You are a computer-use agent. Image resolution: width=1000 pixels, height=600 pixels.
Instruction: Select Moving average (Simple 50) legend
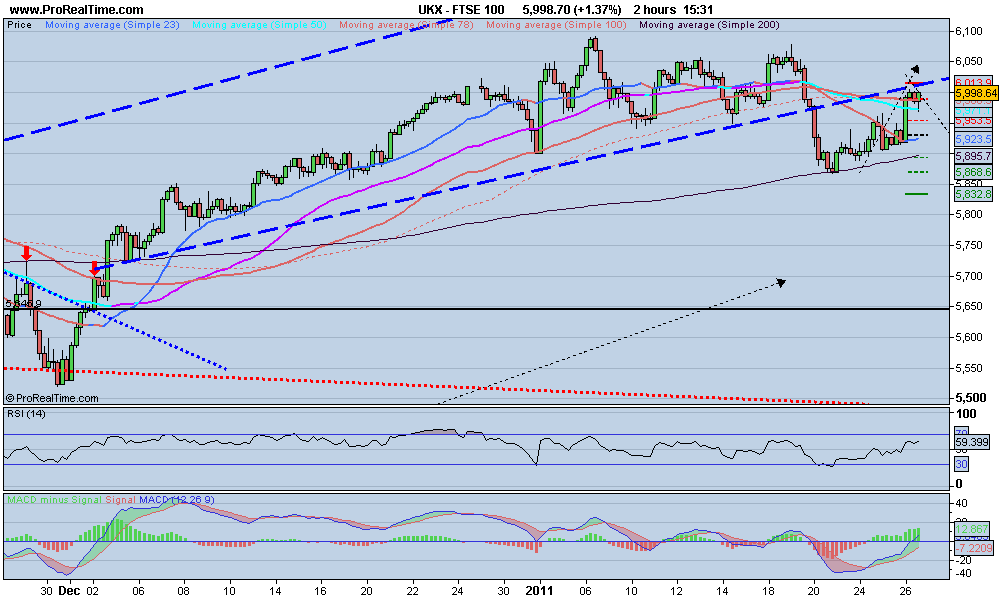(x=259, y=25)
